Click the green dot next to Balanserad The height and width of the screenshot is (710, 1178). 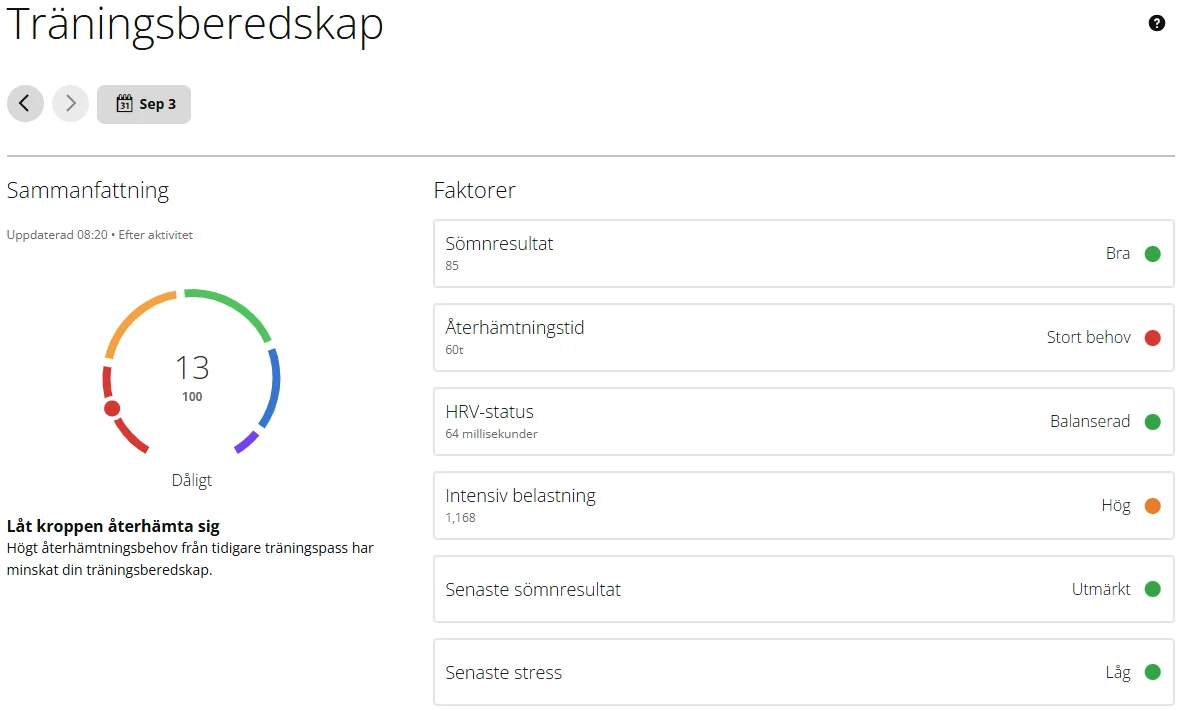[x=1152, y=421]
